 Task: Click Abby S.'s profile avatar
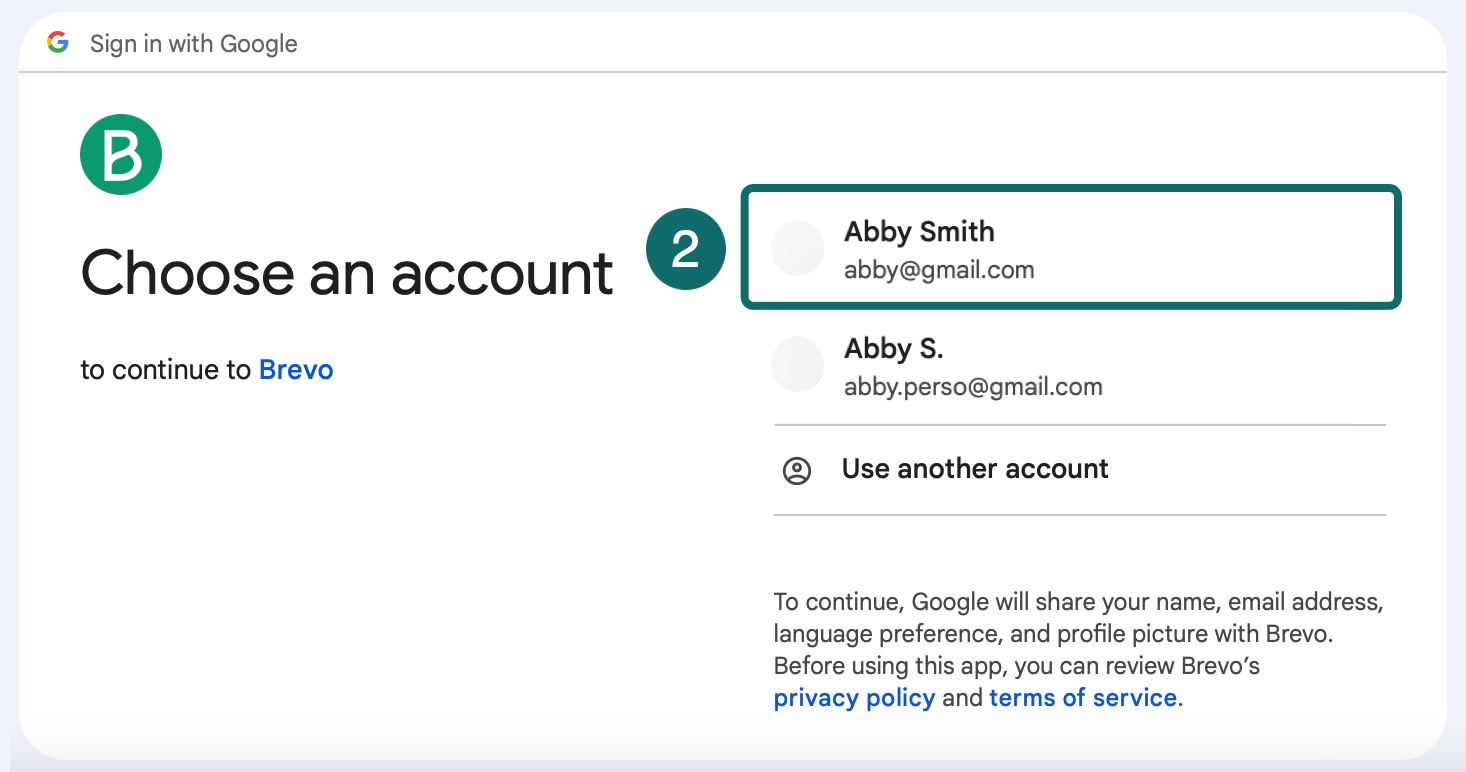(797, 364)
